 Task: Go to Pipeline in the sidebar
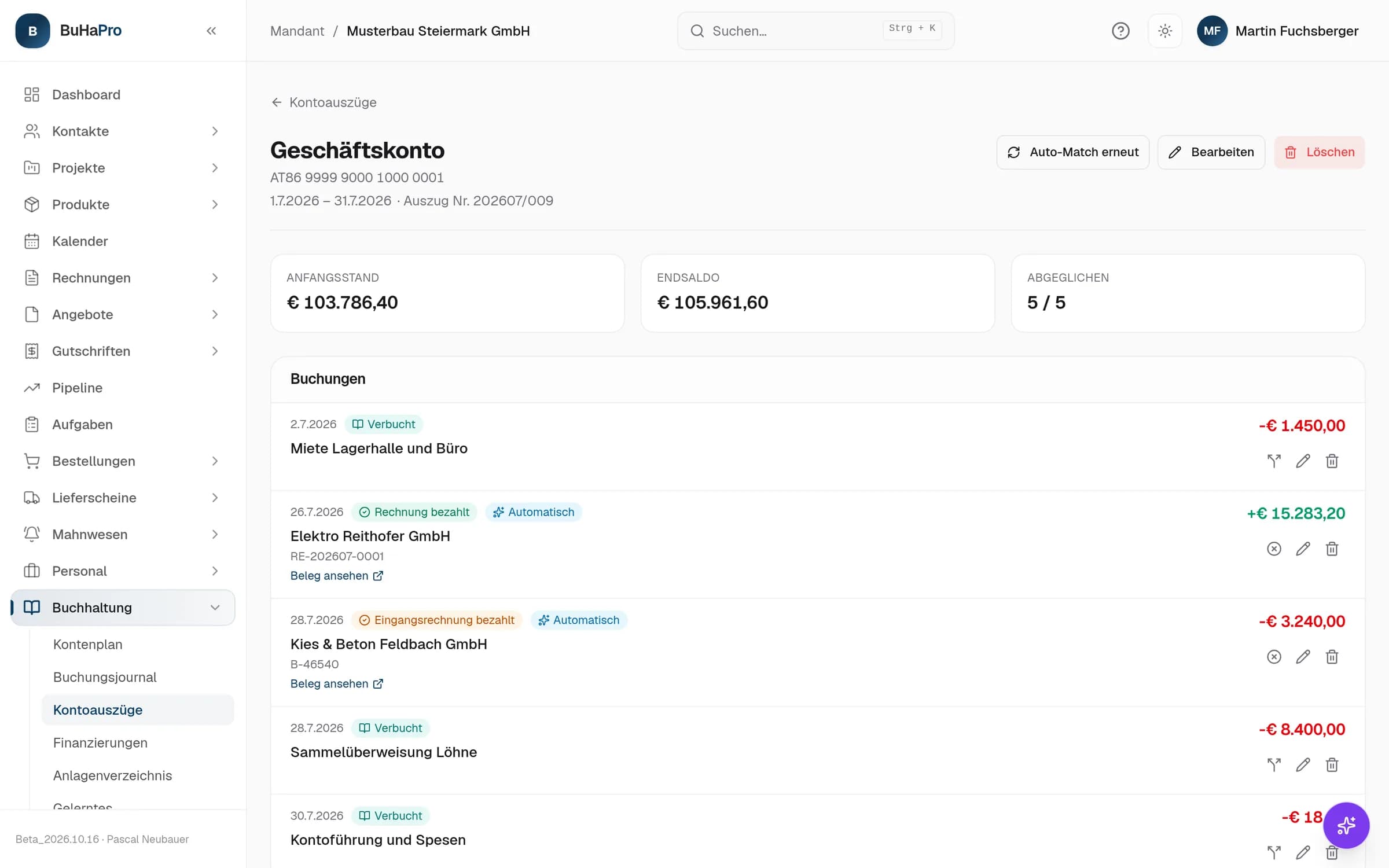coord(123,388)
